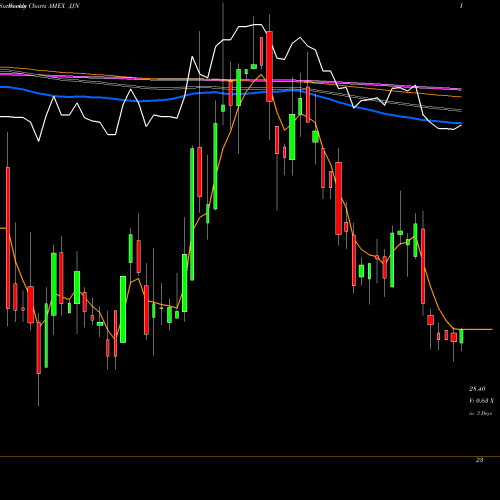Click the 'in 3 Days' label
This screenshot has width=500, height=500.
480,413
